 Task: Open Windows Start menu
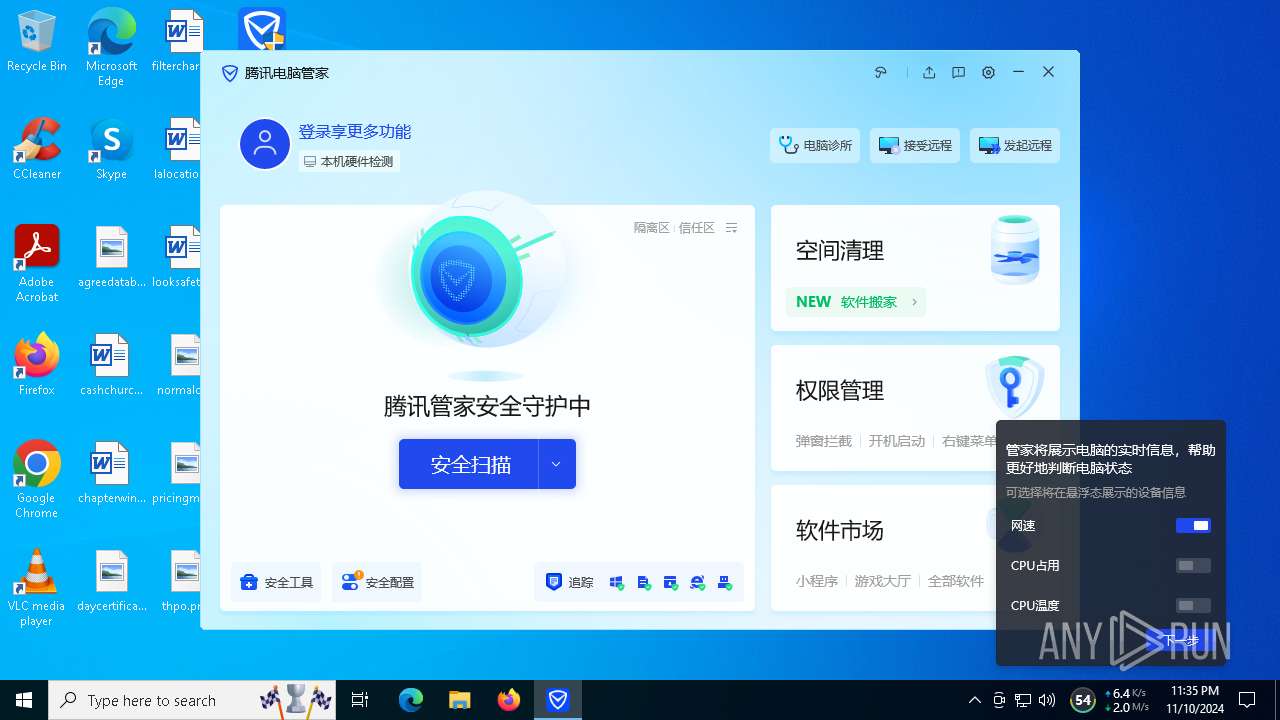pos(24,700)
